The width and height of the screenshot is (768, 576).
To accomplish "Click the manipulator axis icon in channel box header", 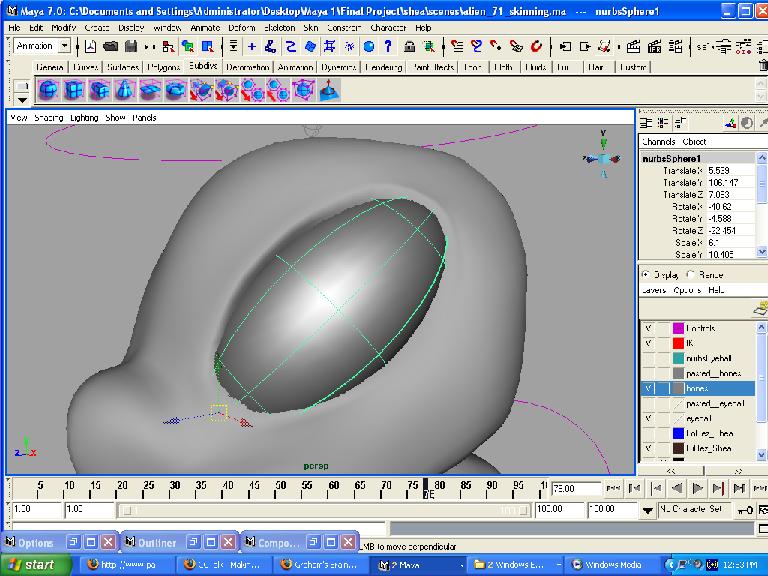I will tap(730, 123).
